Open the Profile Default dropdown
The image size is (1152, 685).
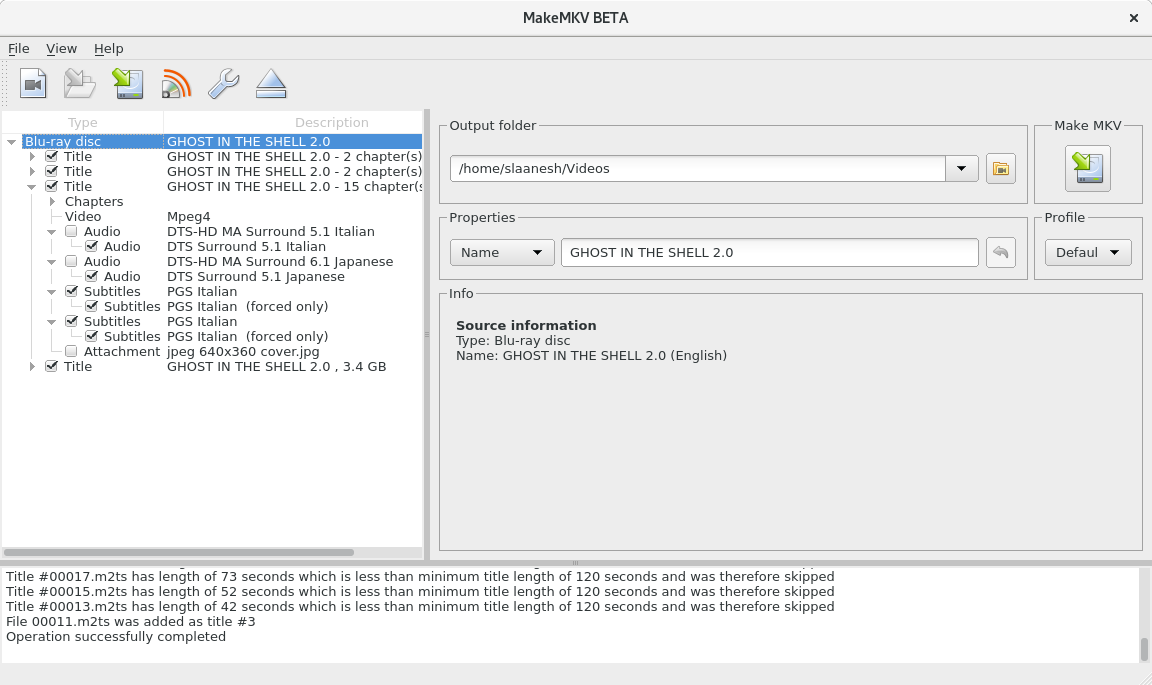pos(1088,253)
